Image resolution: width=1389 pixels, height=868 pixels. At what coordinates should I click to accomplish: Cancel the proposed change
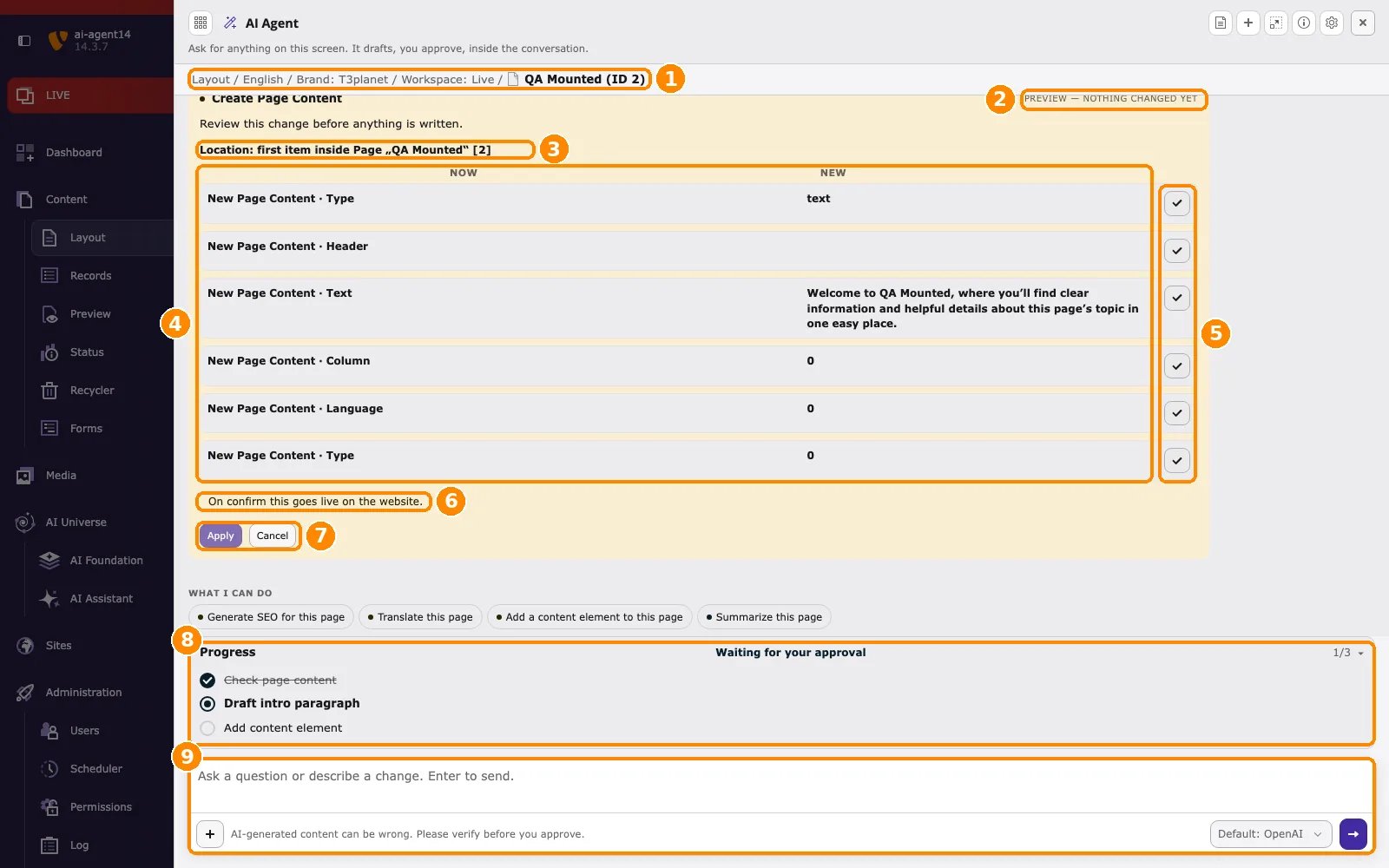pos(273,536)
